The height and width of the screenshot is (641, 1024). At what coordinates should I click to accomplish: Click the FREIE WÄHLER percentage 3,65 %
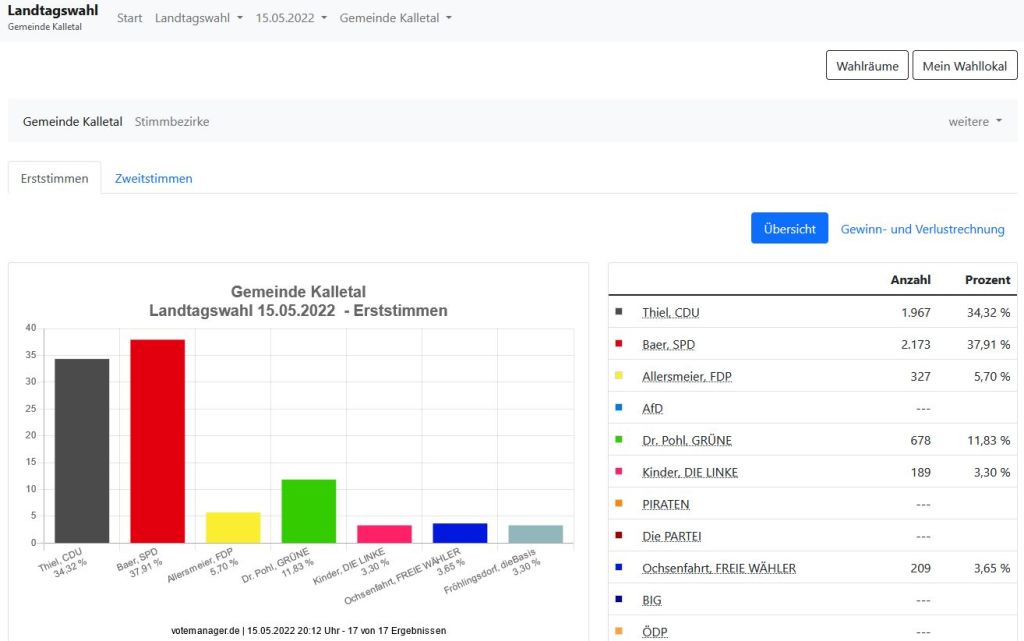click(992, 569)
